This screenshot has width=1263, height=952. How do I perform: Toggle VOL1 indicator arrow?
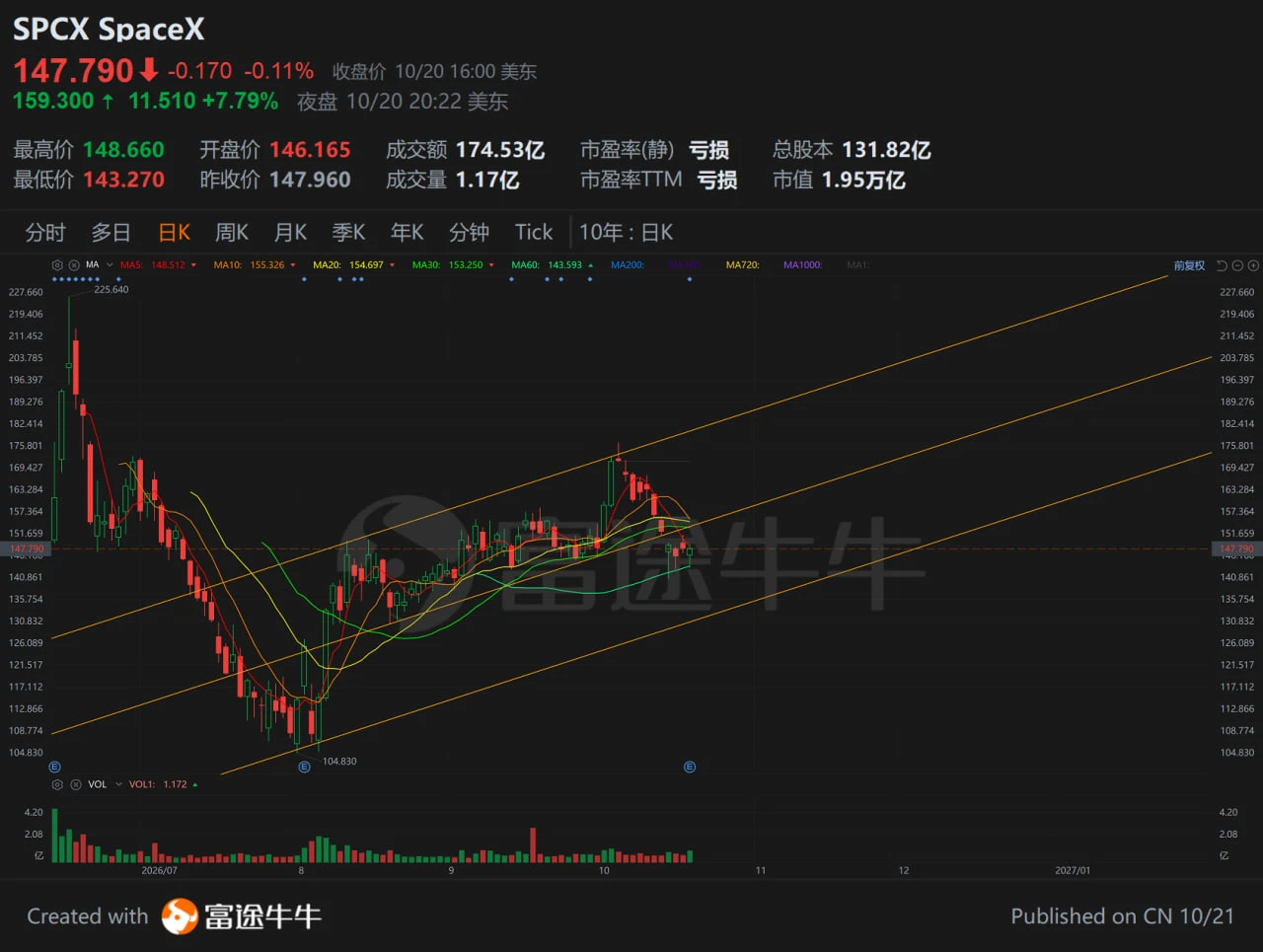point(195,784)
